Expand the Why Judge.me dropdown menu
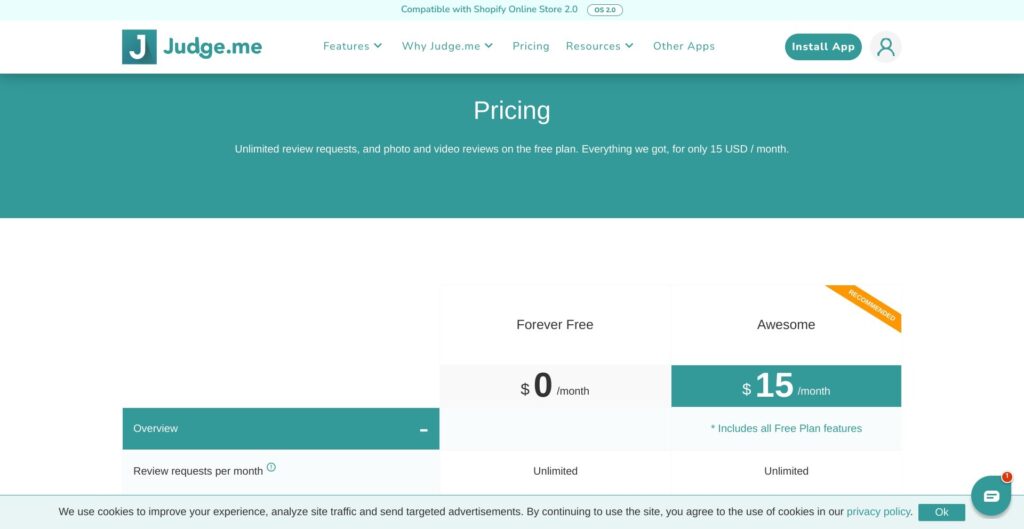This screenshot has width=1024, height=529. [x=447, y=46]
